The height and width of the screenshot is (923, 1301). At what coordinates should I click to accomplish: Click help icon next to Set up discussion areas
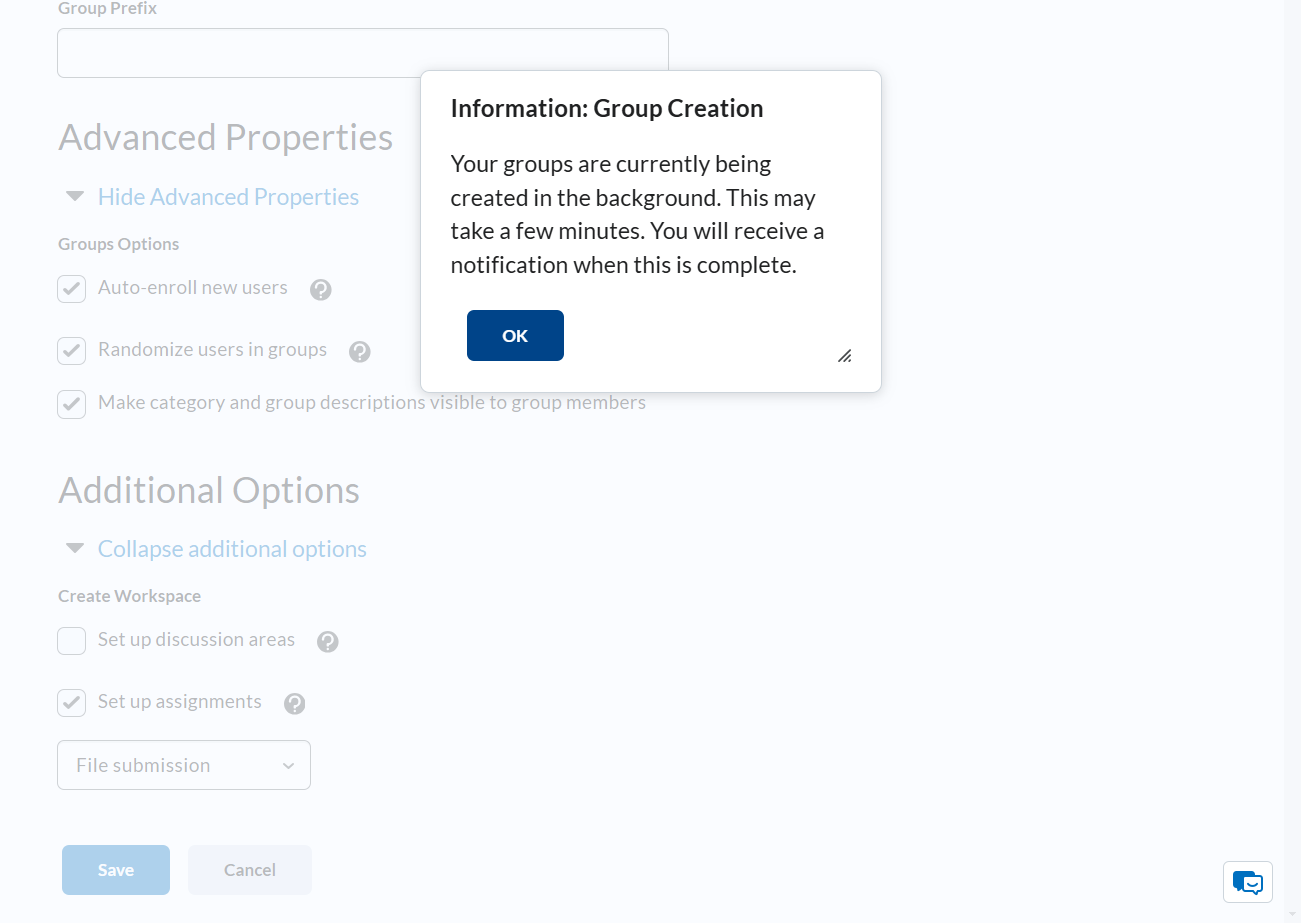tap(328, 642)
